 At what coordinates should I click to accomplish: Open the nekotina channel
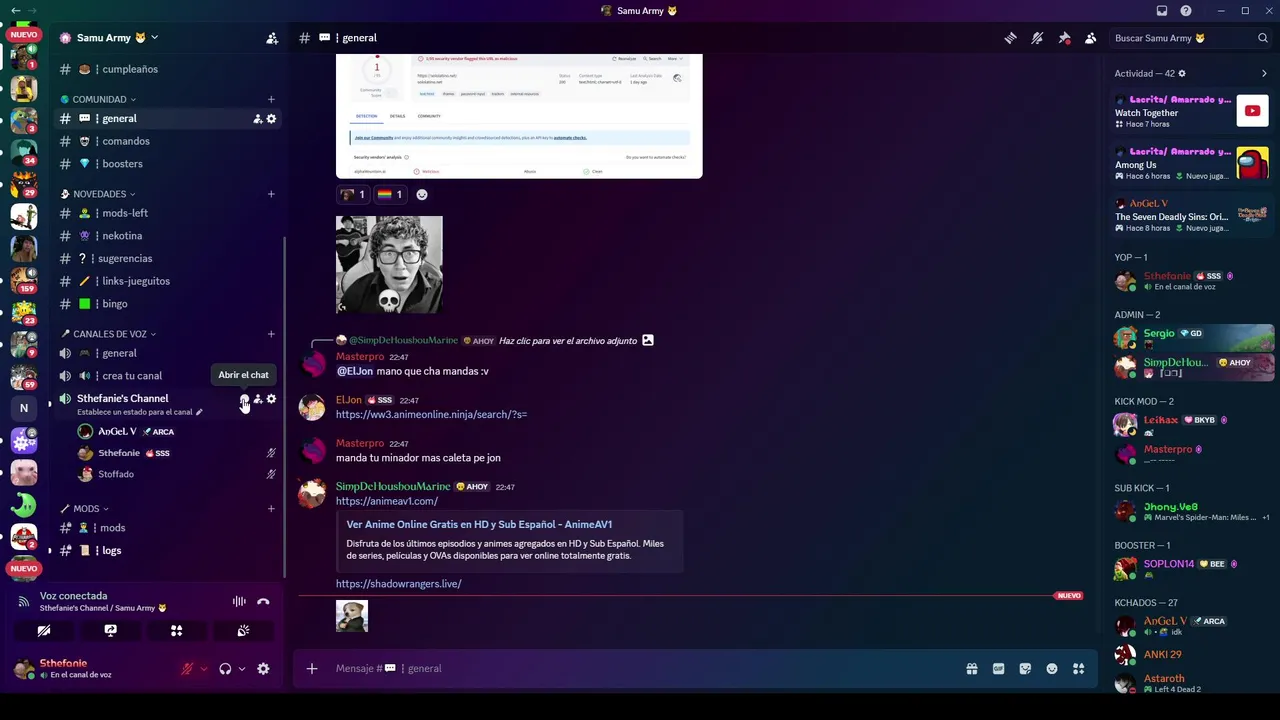pyautogui.click(x=167, y=236)
